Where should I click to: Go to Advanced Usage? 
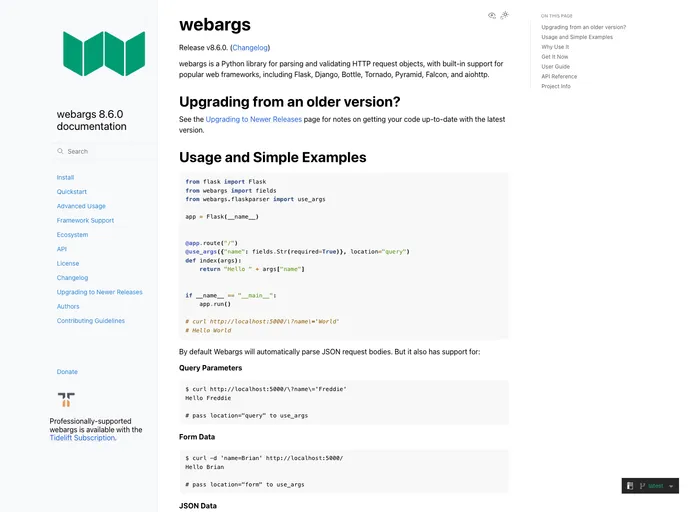81,206
